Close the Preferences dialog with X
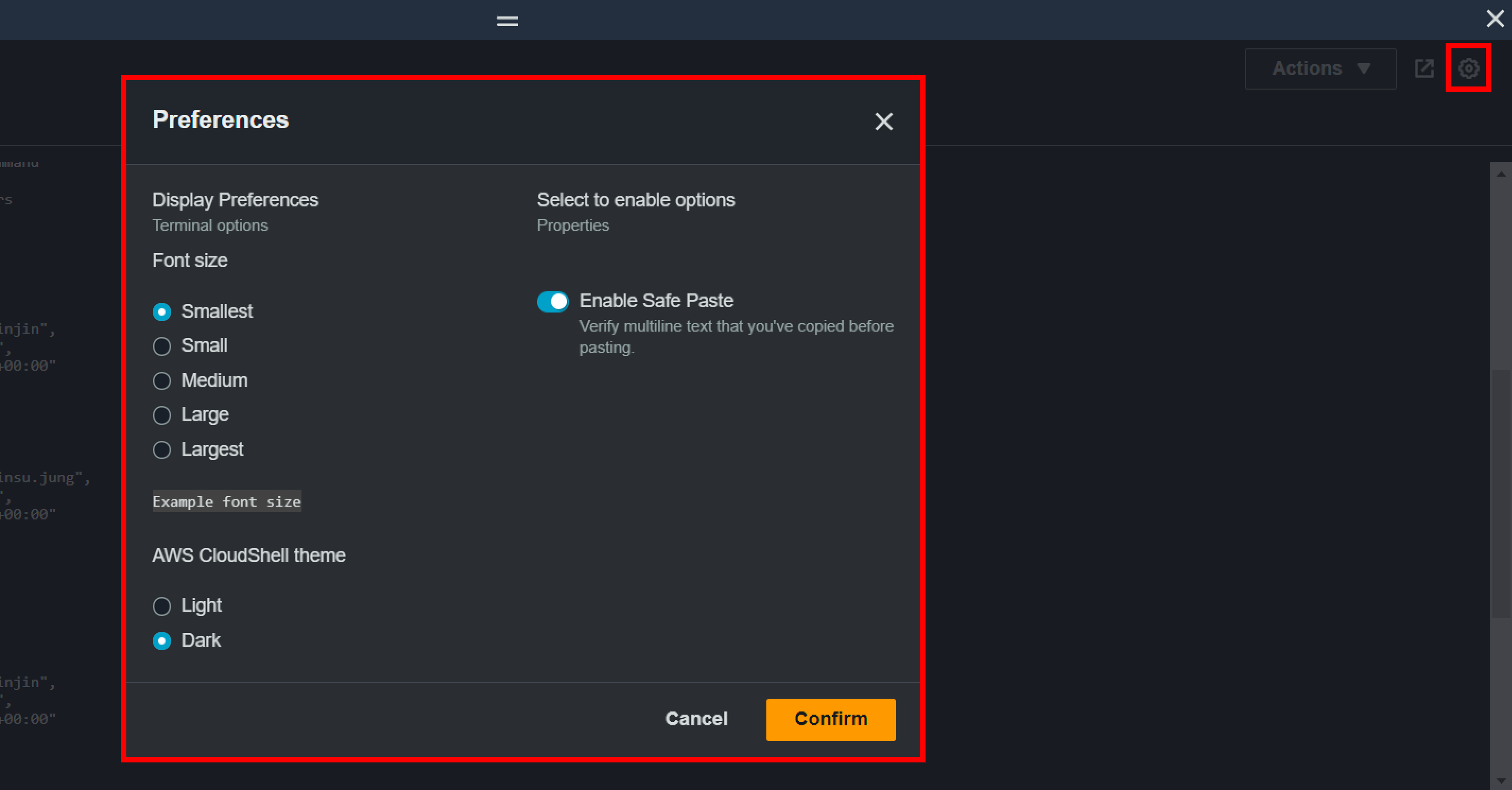The width and height of the screenshot is (1512, 790). click(883, 121)
